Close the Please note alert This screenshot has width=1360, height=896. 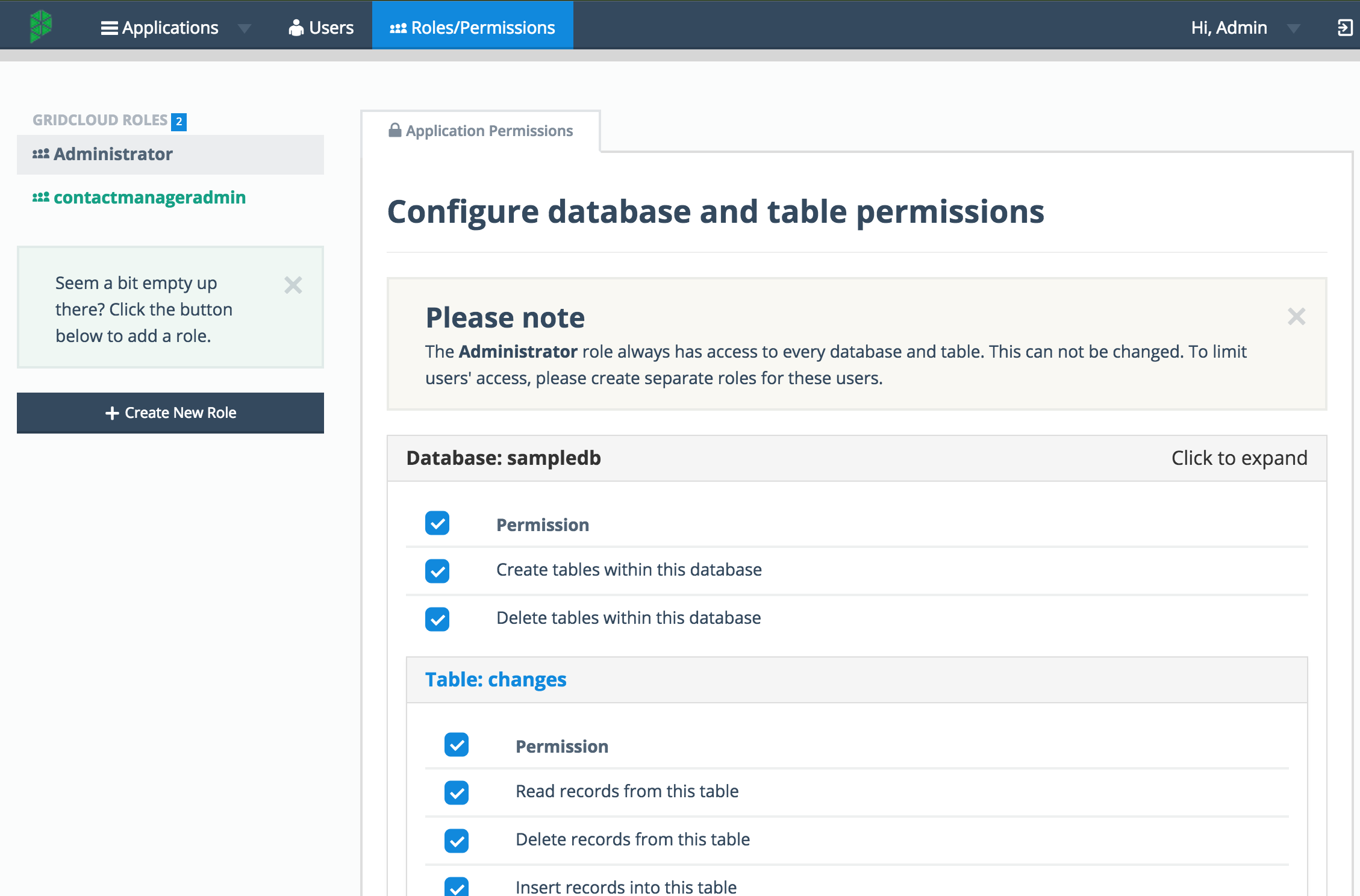[1296, 317]
